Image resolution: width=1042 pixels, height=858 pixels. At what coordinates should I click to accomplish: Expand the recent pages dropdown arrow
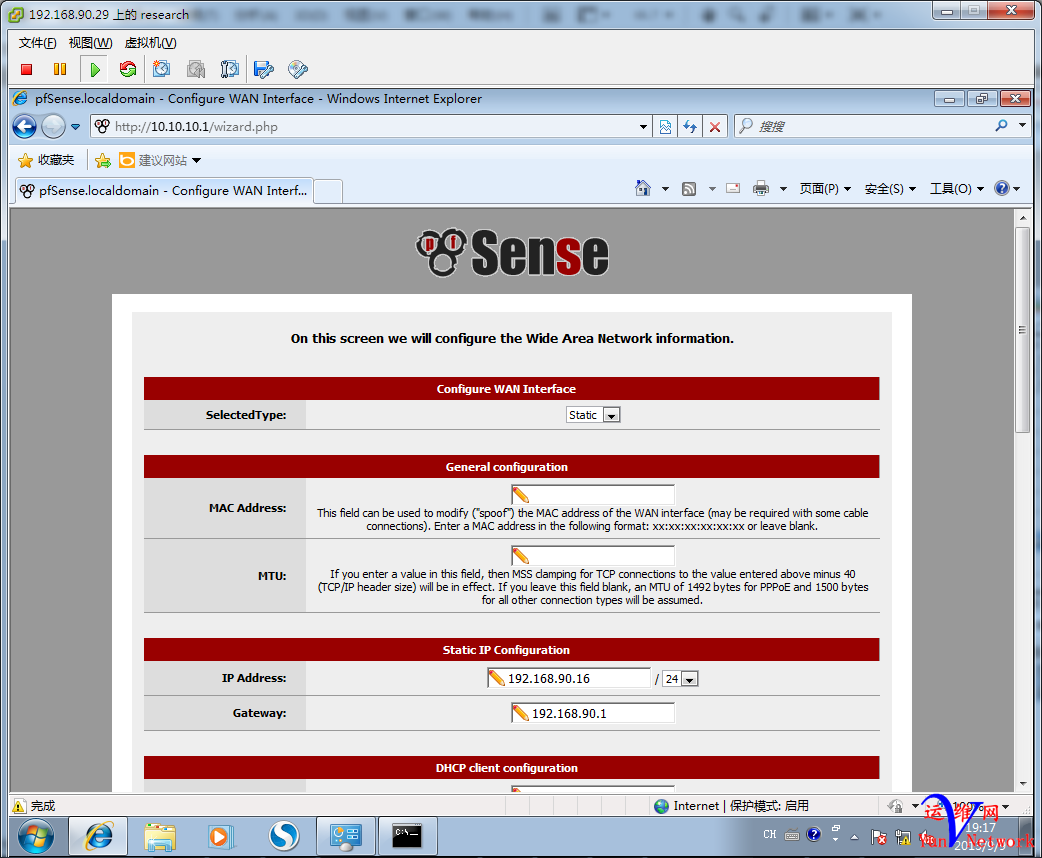click(75, 126)
